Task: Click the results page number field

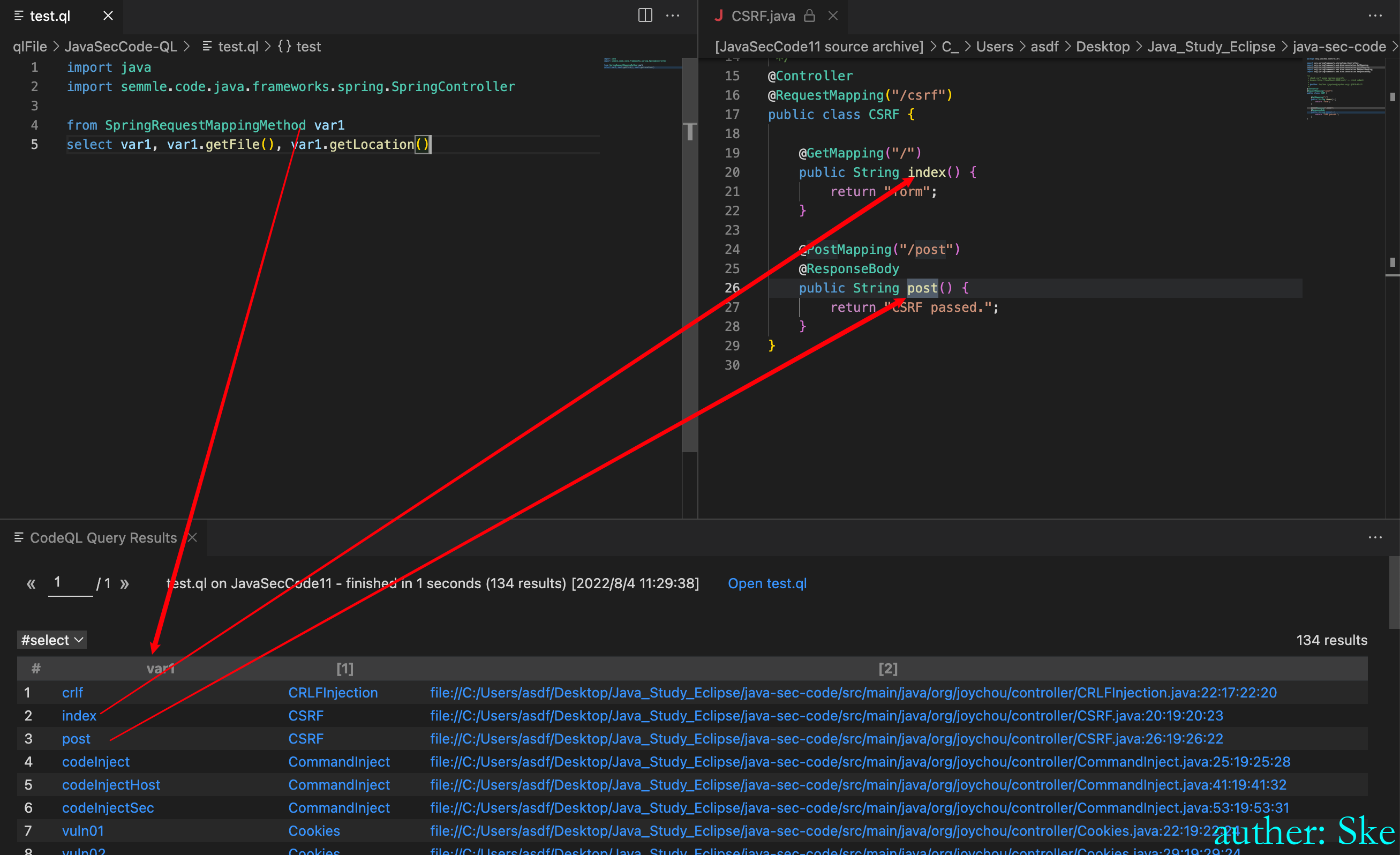Action: pyautogui.click(x=71, y=583)
